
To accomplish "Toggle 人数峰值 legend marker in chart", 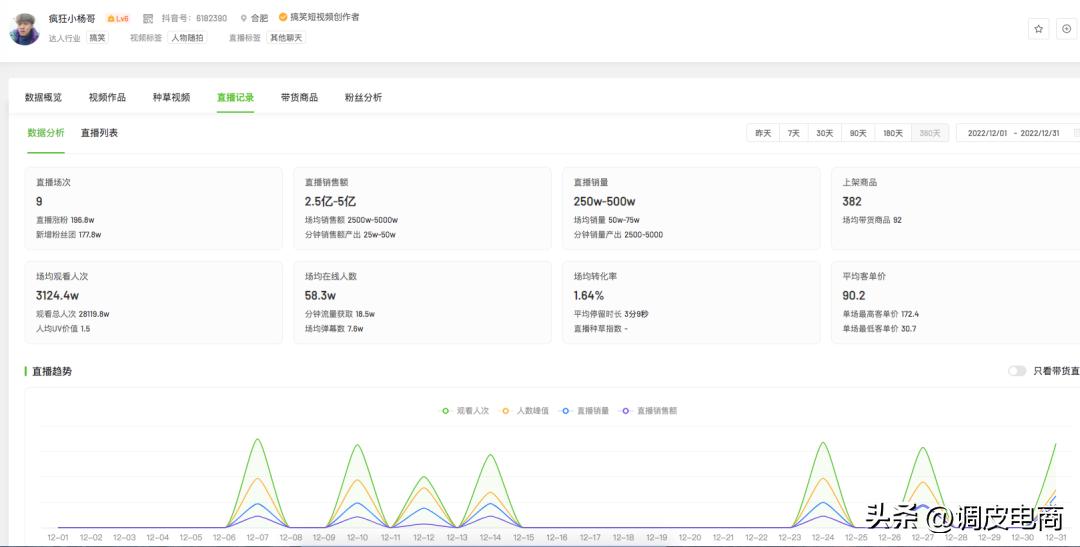I will (506, 411).
